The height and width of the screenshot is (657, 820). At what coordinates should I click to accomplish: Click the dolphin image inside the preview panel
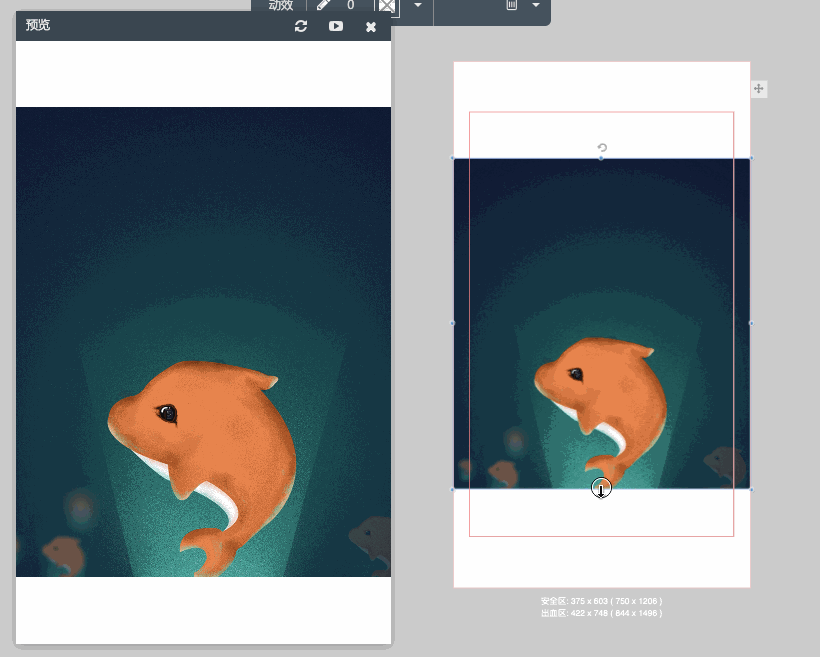coord(203,342)
